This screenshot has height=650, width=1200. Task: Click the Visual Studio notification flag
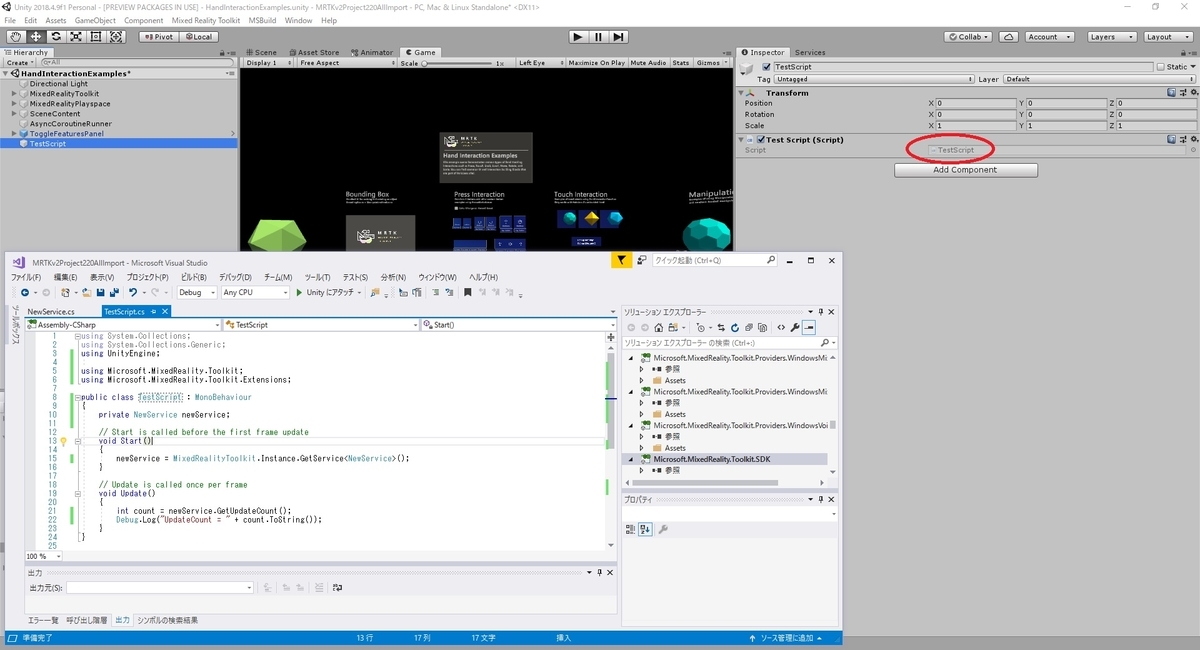coord(622,260)
